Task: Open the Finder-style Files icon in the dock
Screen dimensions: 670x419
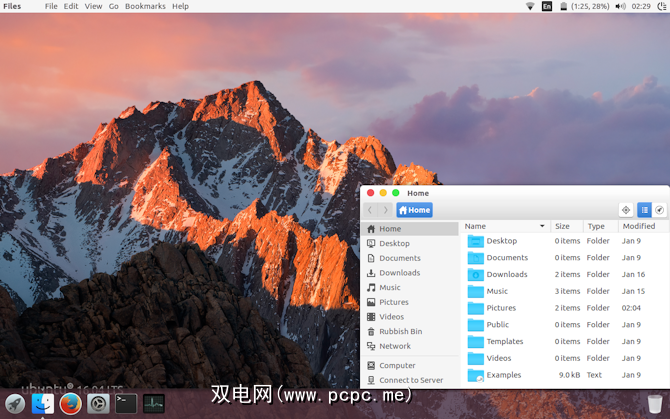Action: pyautogui.click(x=43, y=404)
